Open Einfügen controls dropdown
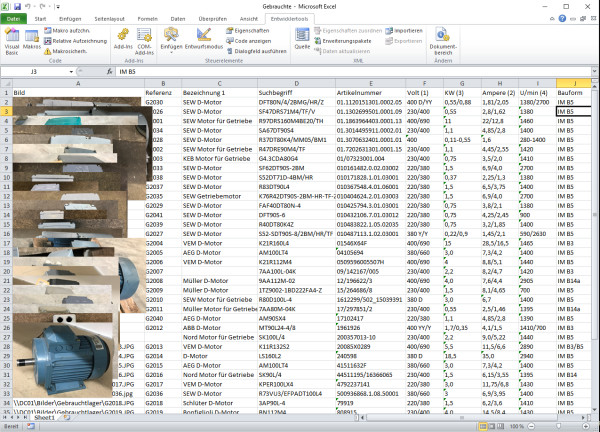Image resolution: width=600 pixels, height=432 pixels. point(171,40)
